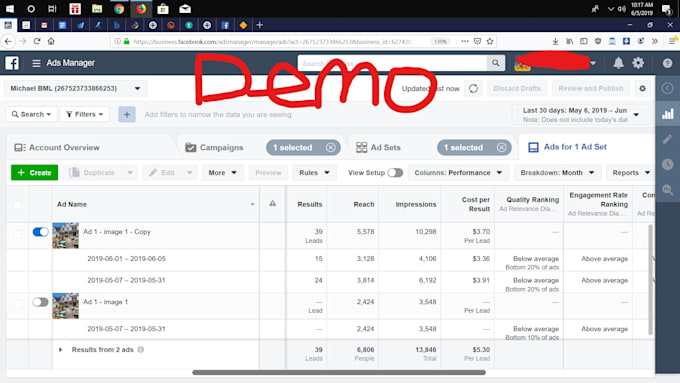The image size is (680, 383).
Task: Open the Search dropdown
Action: (31, 115)
